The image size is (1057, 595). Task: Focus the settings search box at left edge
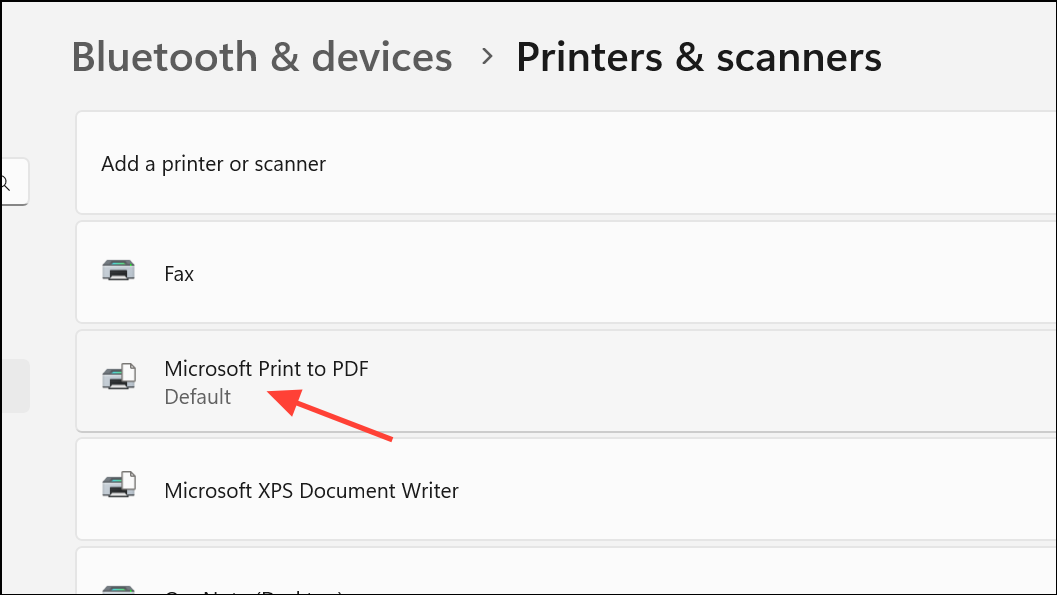pyautogui.click(x=14, y=182)
